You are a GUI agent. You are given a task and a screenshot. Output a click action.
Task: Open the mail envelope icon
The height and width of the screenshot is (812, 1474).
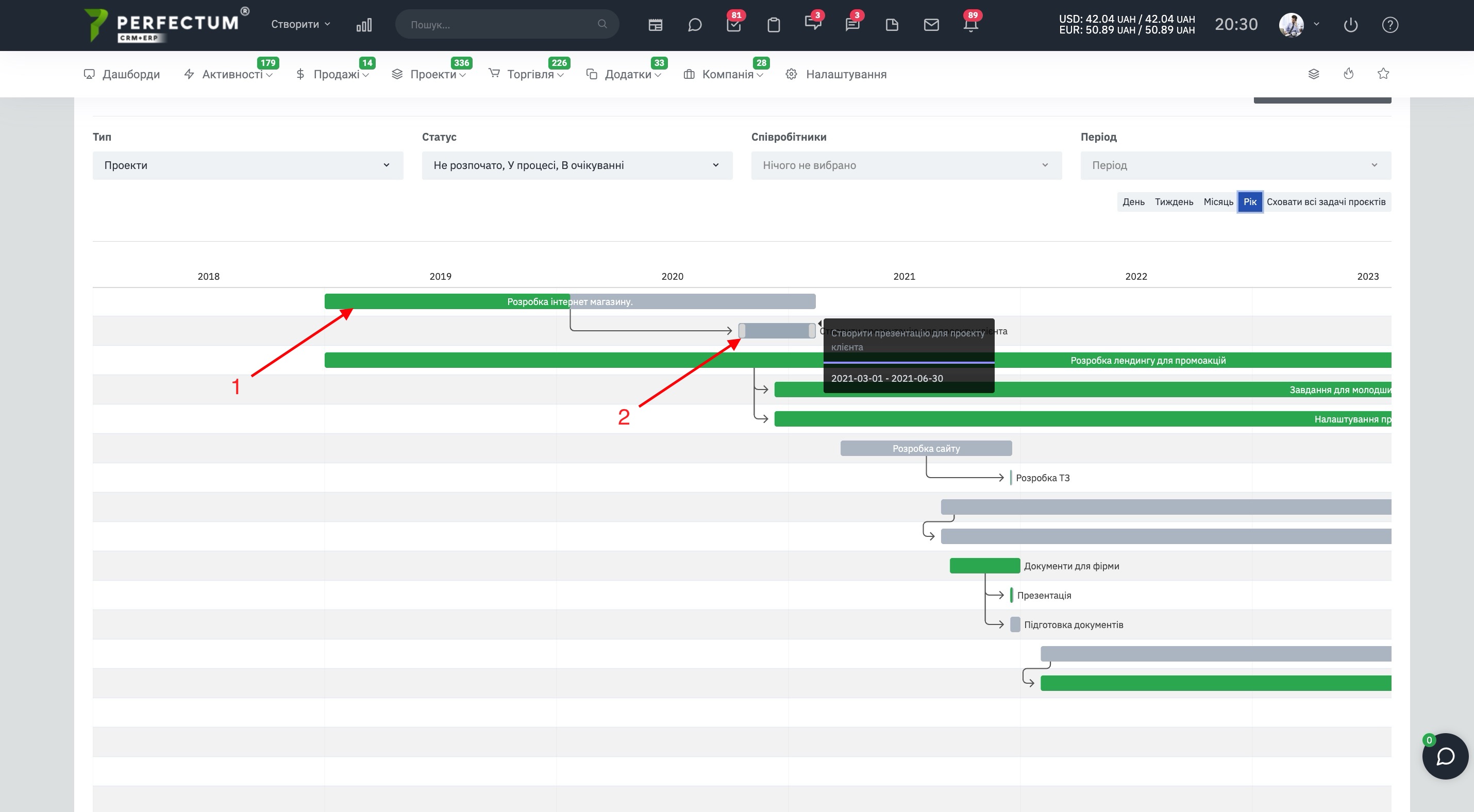point(931,25)
